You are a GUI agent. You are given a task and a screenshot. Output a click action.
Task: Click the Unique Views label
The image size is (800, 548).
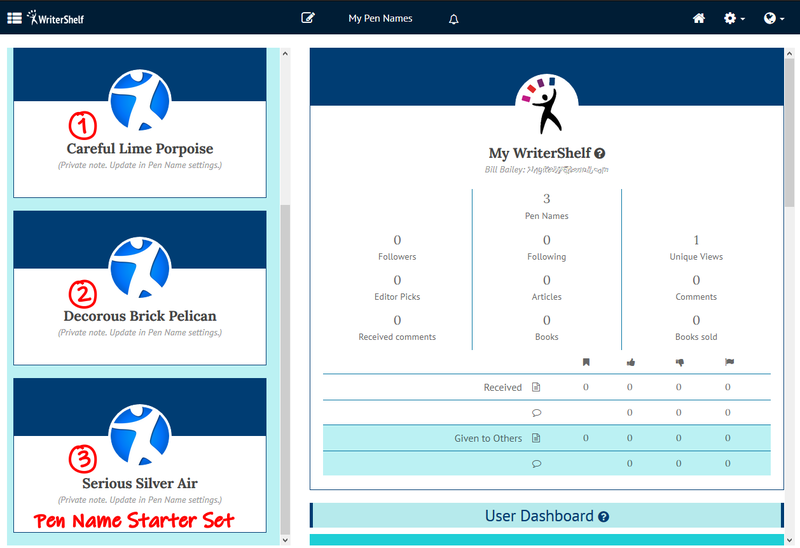tap(696, 257)
